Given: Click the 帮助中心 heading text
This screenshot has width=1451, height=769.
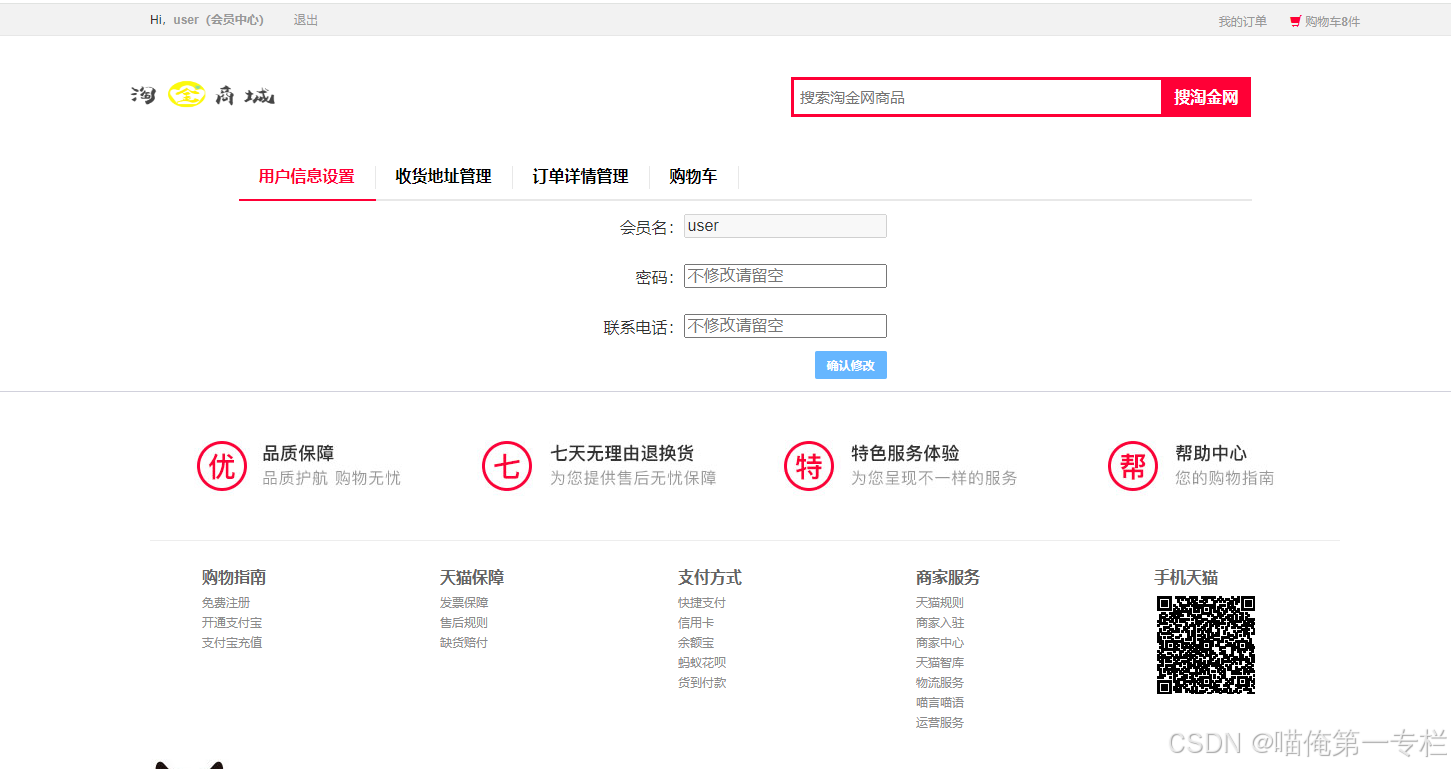Looking at the screenshot, I should click(x=1211, y=454).
